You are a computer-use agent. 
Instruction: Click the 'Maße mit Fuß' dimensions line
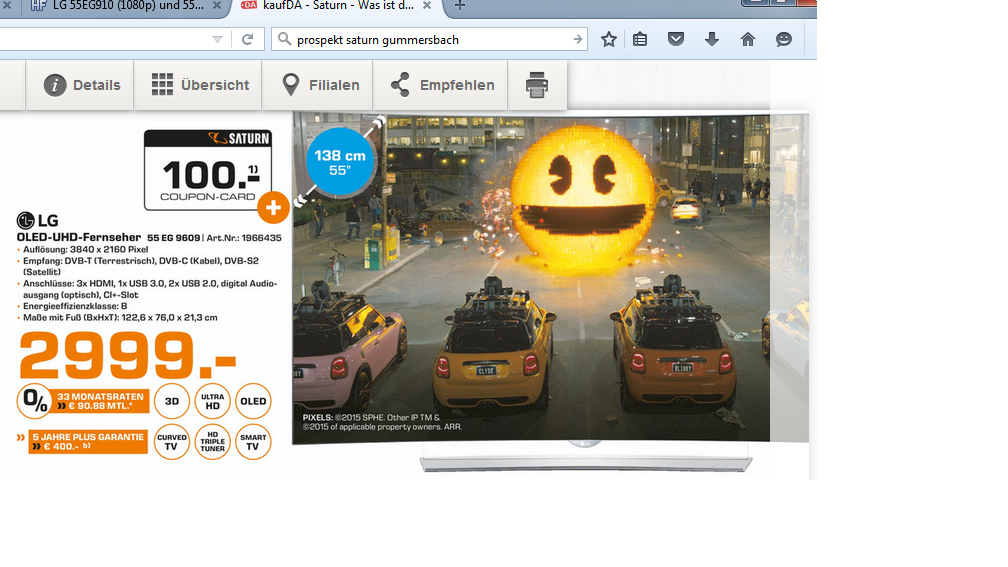(x=120, y=318)
